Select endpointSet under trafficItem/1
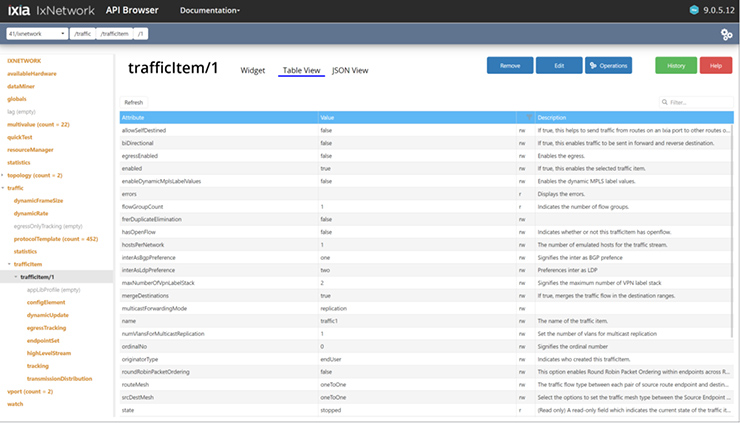The image size is (740, 423). [43, 340]
